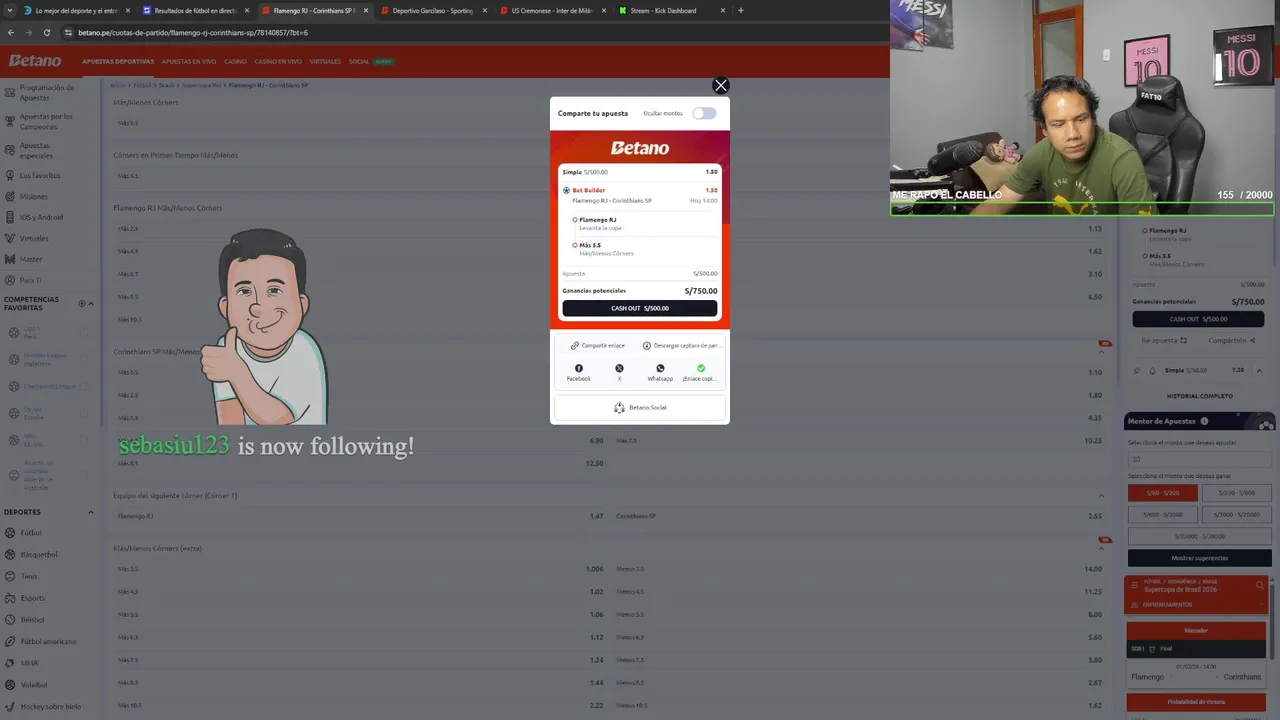Collapse Más/Menos Córners (extra) market
This screenshot has height=720, width=1280.
1102,549
